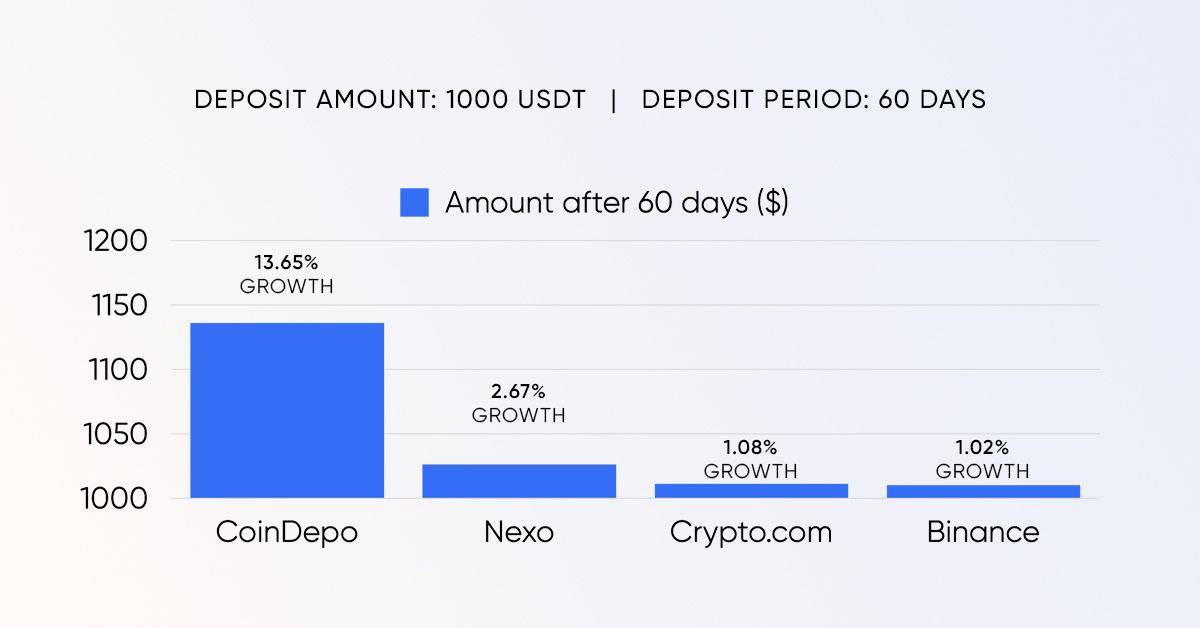Viewport: 1200px width, 628px height.
Task: Select the Binance axis label
Action: pyautogui.click(x=983, y=532)
